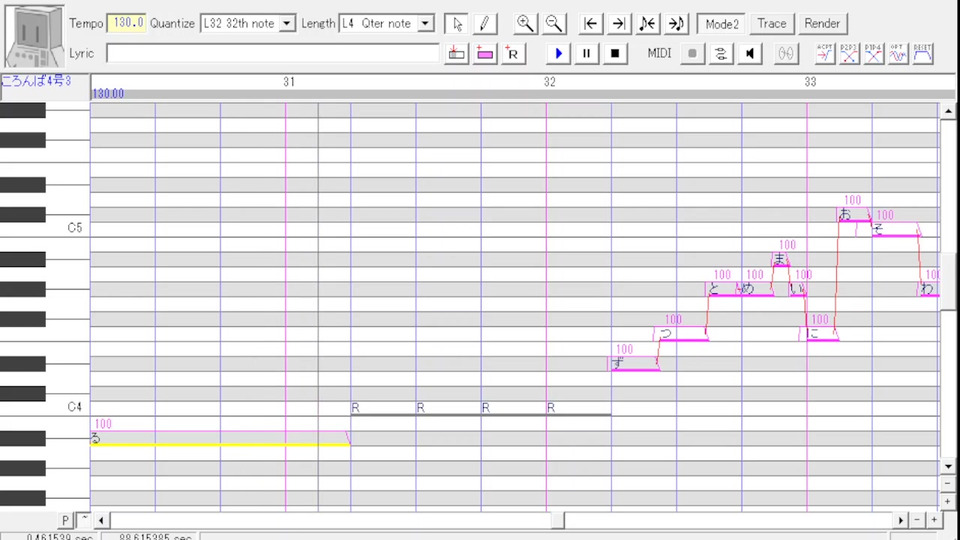960x540 pixels.
Task: Toggle the P button at bottom left
Action: coord(66,520)
